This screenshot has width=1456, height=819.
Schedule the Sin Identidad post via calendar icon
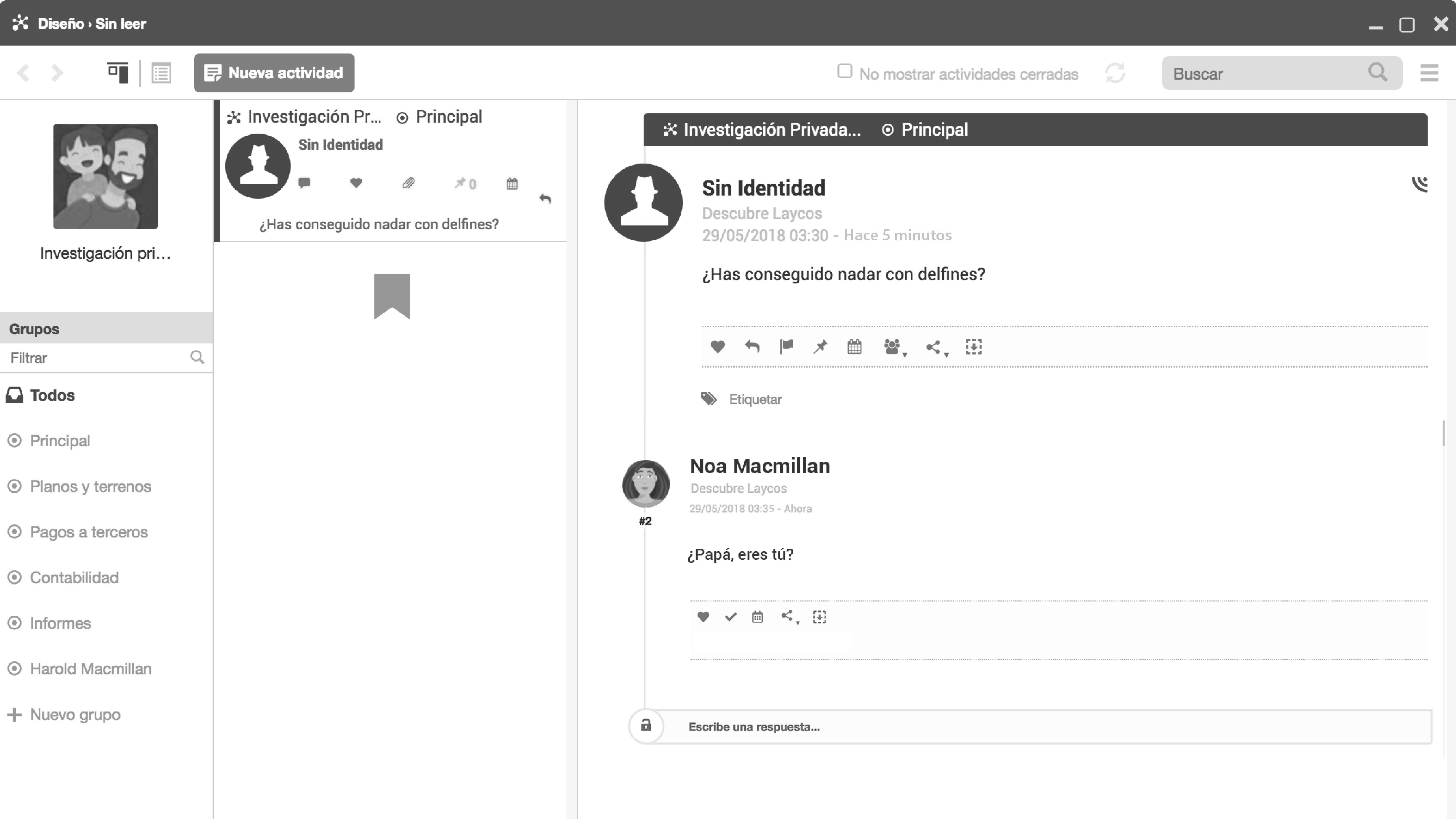pos(855,347)
